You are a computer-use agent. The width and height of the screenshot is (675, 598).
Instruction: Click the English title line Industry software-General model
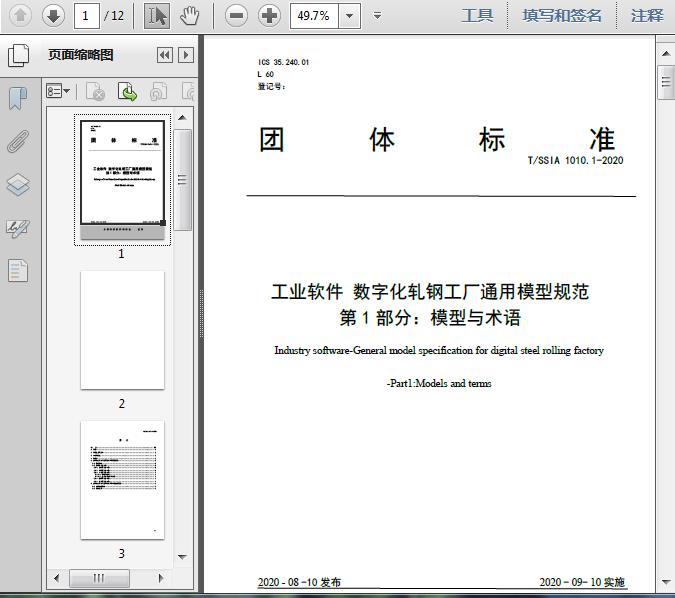pos(439,350)
